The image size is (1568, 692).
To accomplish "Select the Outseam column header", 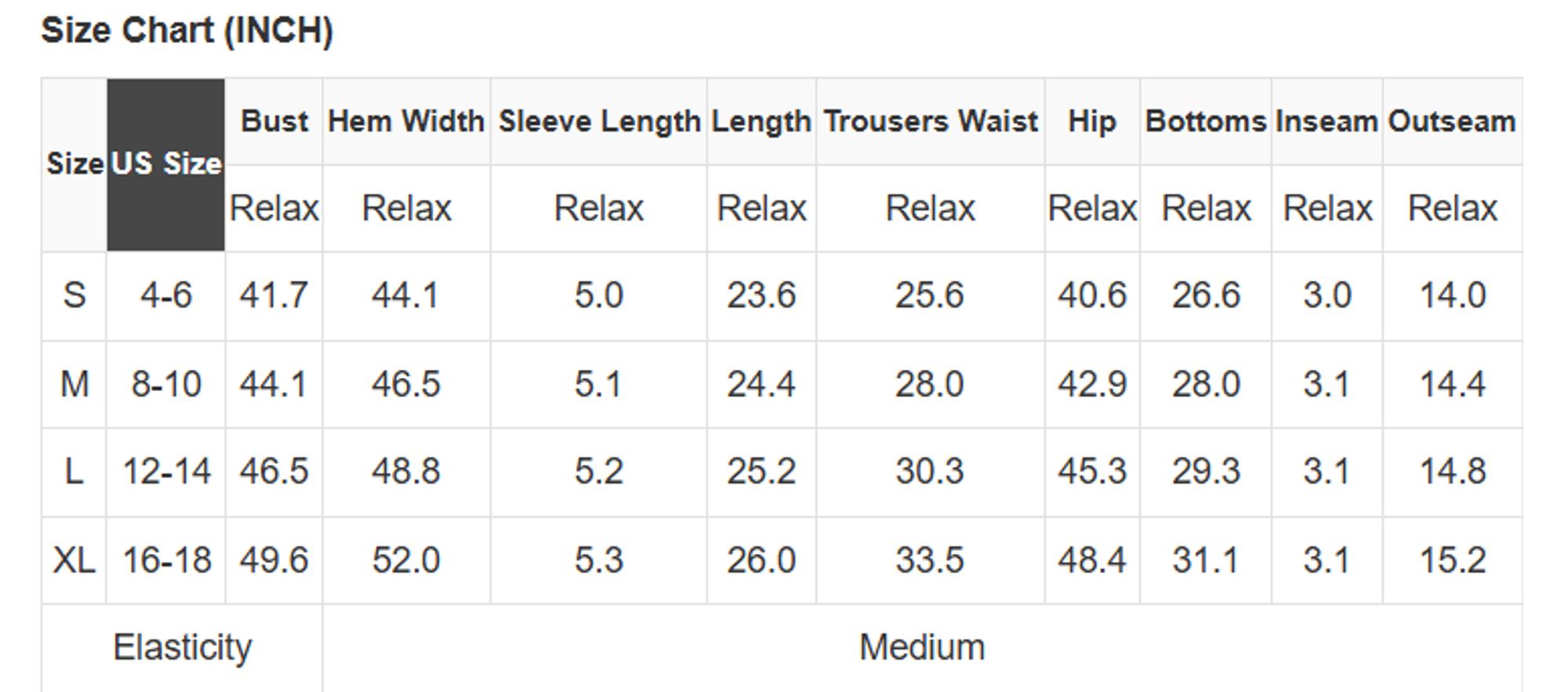I will click(1452, 121).
